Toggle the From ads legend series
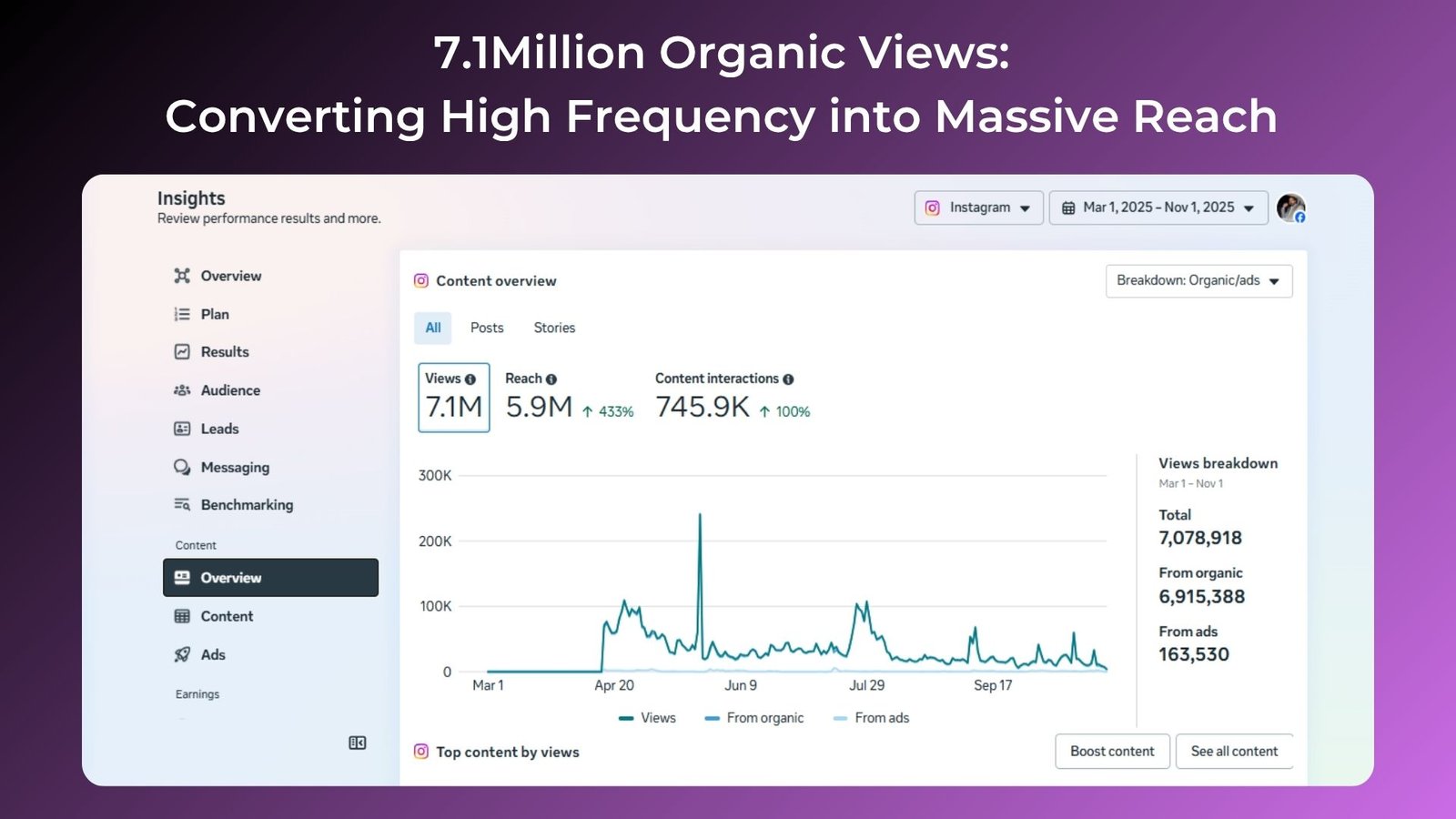The image size is (1456, 819). point(872,718)
